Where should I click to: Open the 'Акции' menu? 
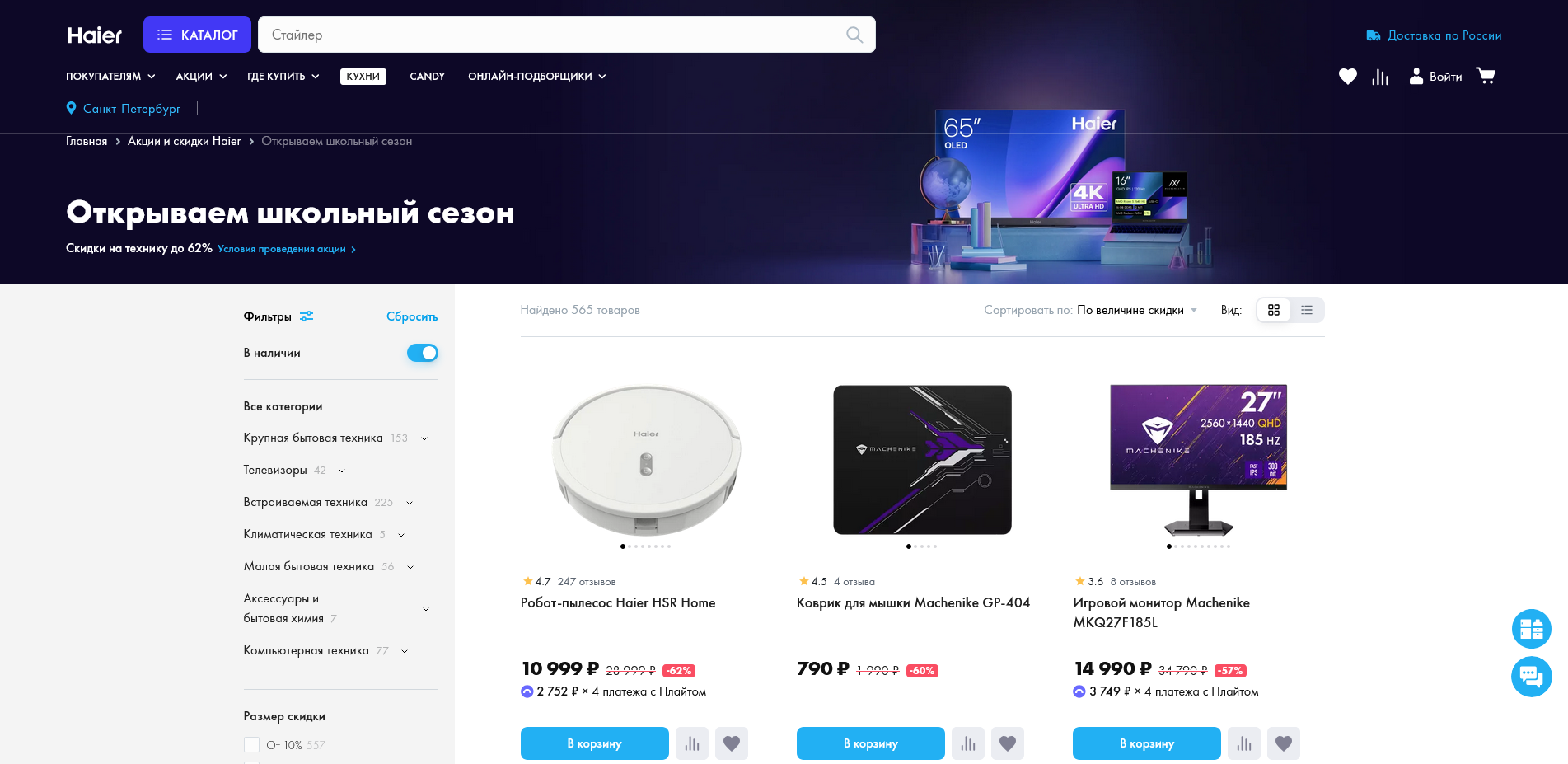pos(201,77)
